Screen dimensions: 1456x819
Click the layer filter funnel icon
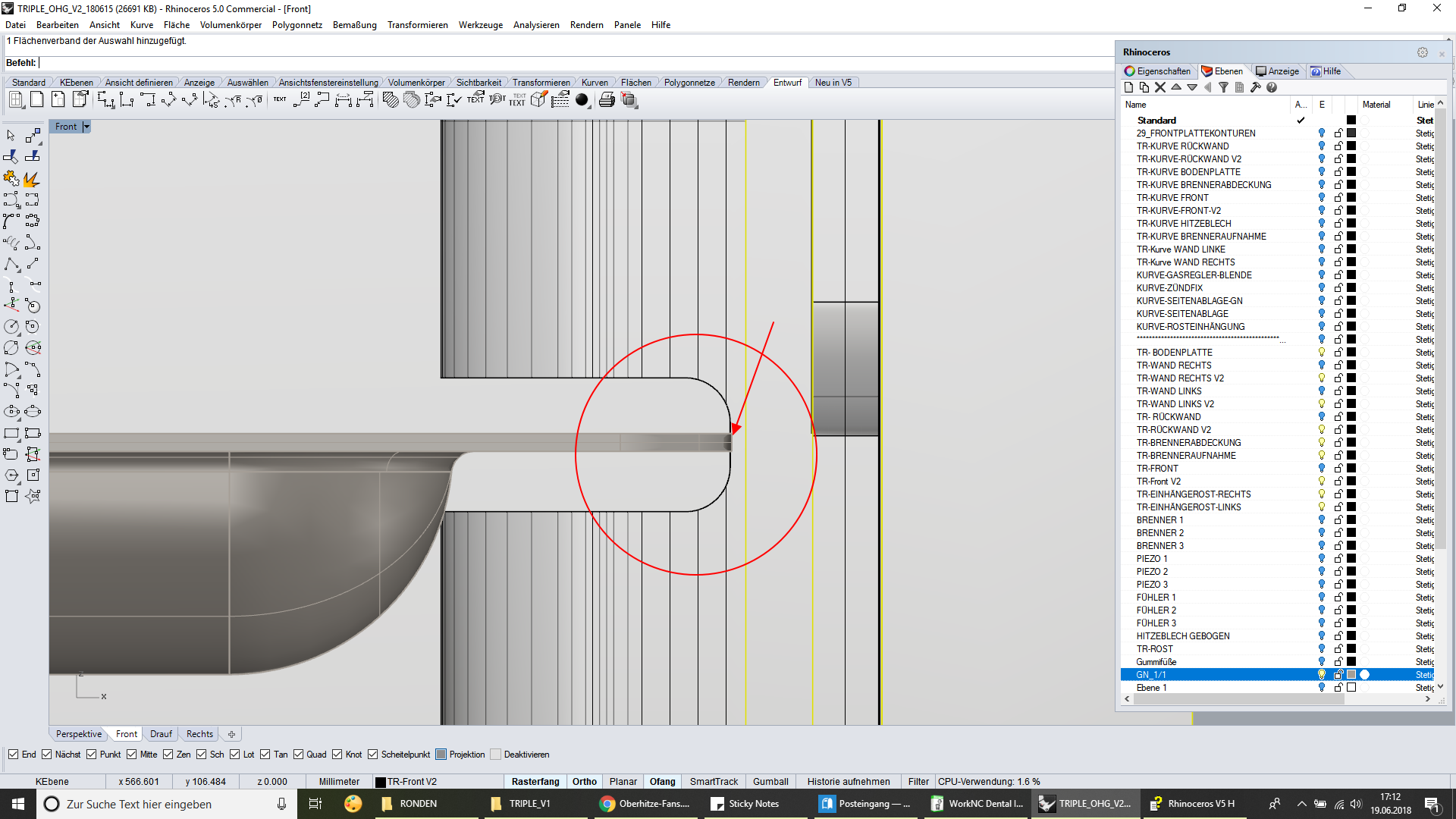pos(1223,88)
